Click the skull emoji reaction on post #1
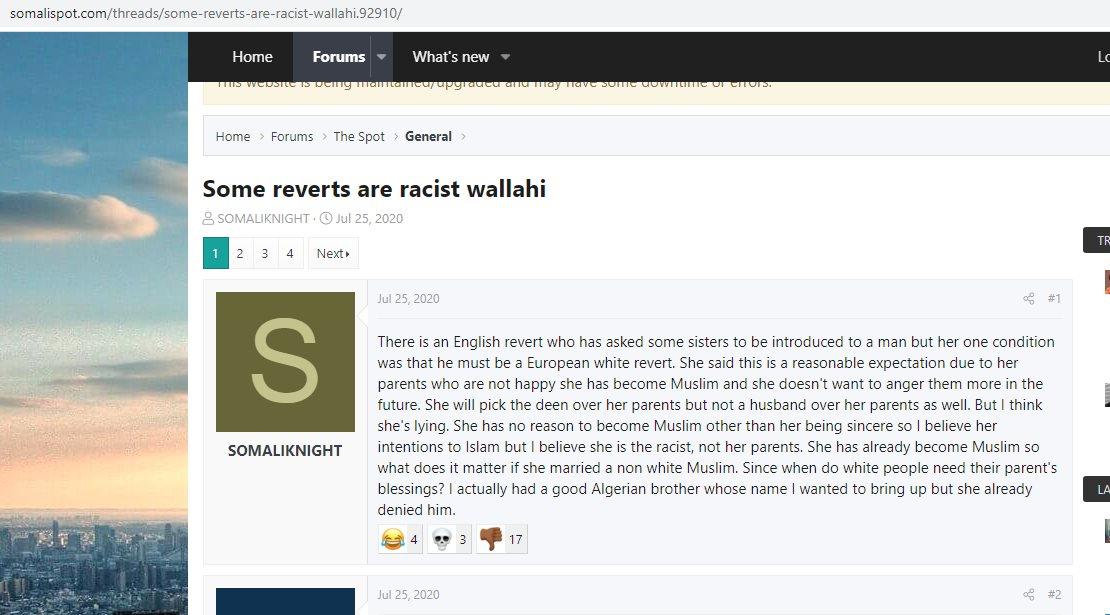This screenshot has height=615, width=1110. click(x=450, y=539)
